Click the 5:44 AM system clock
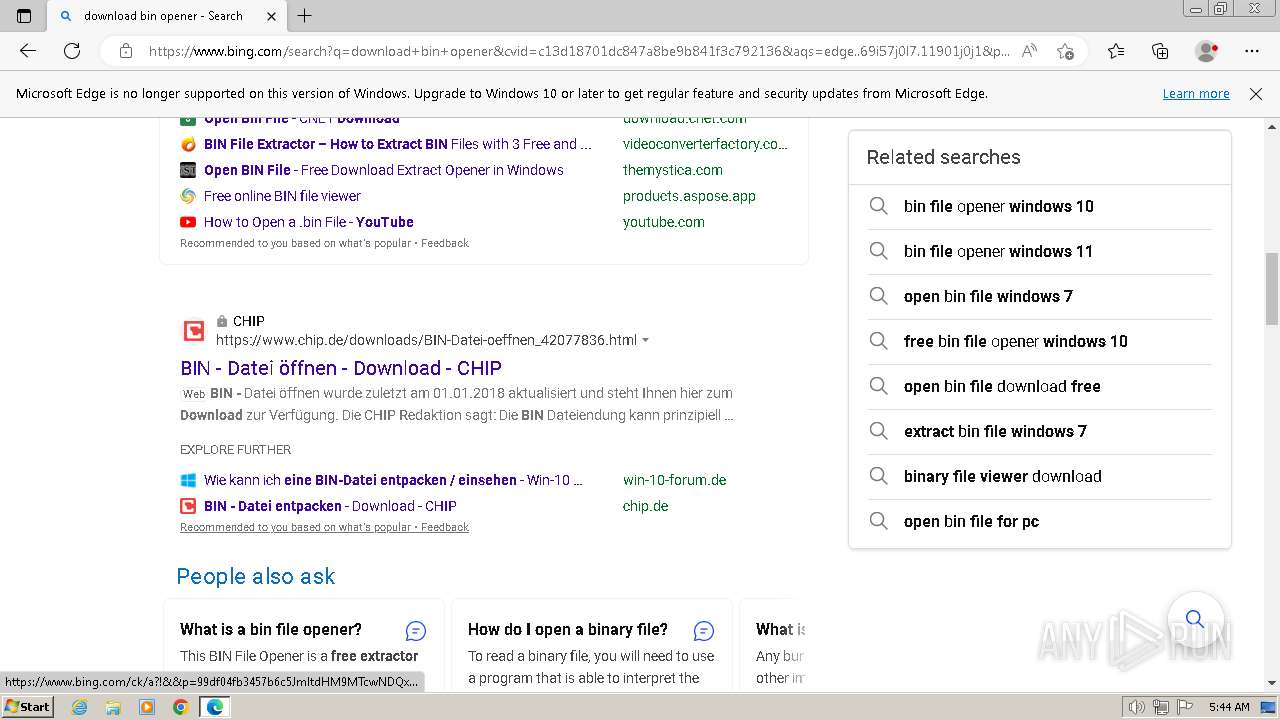 click(1229, 707)
